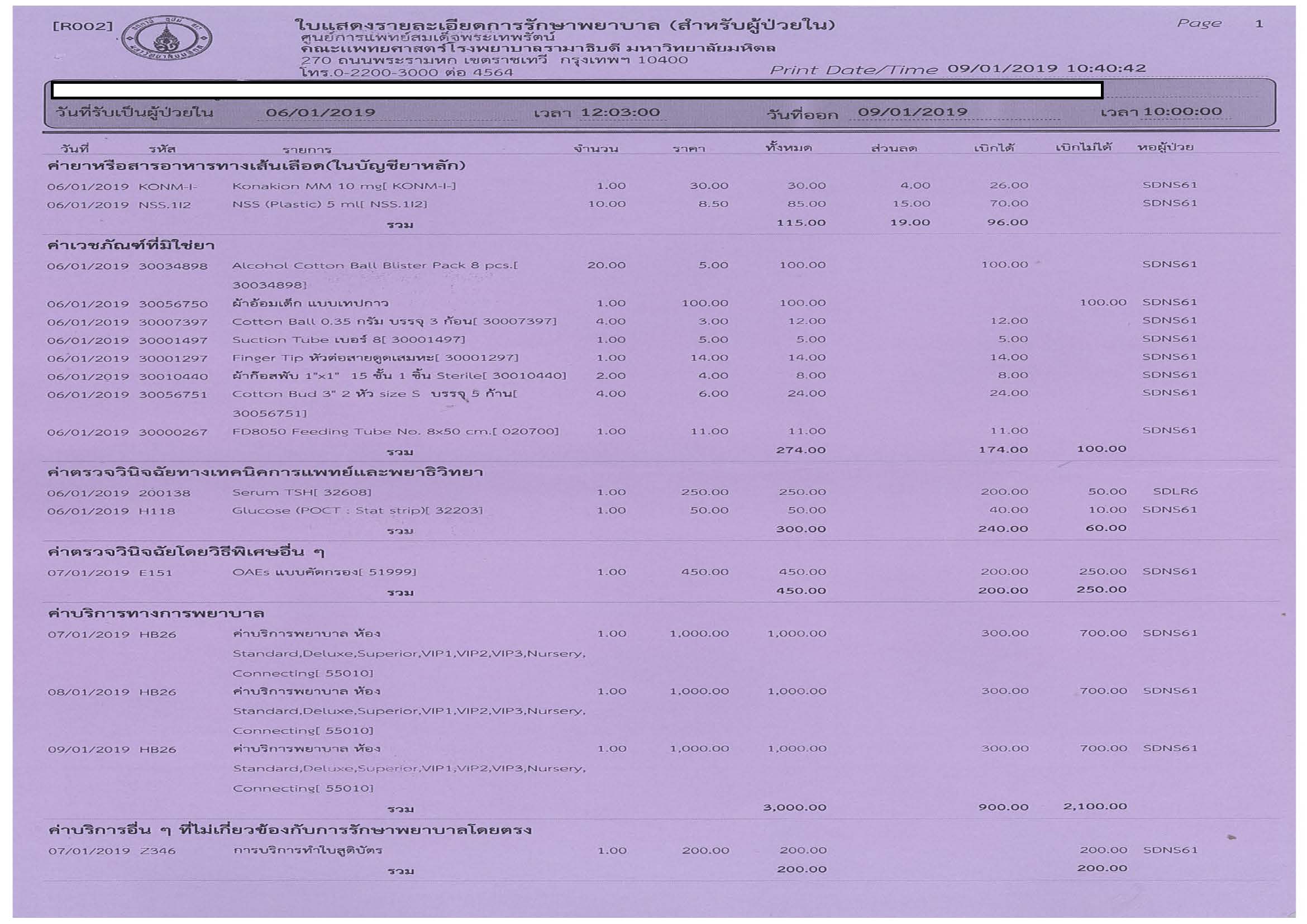Click the 96.00 claimable subtotal
Screen dimensions: 1307x924
(x=1008, y=222)
